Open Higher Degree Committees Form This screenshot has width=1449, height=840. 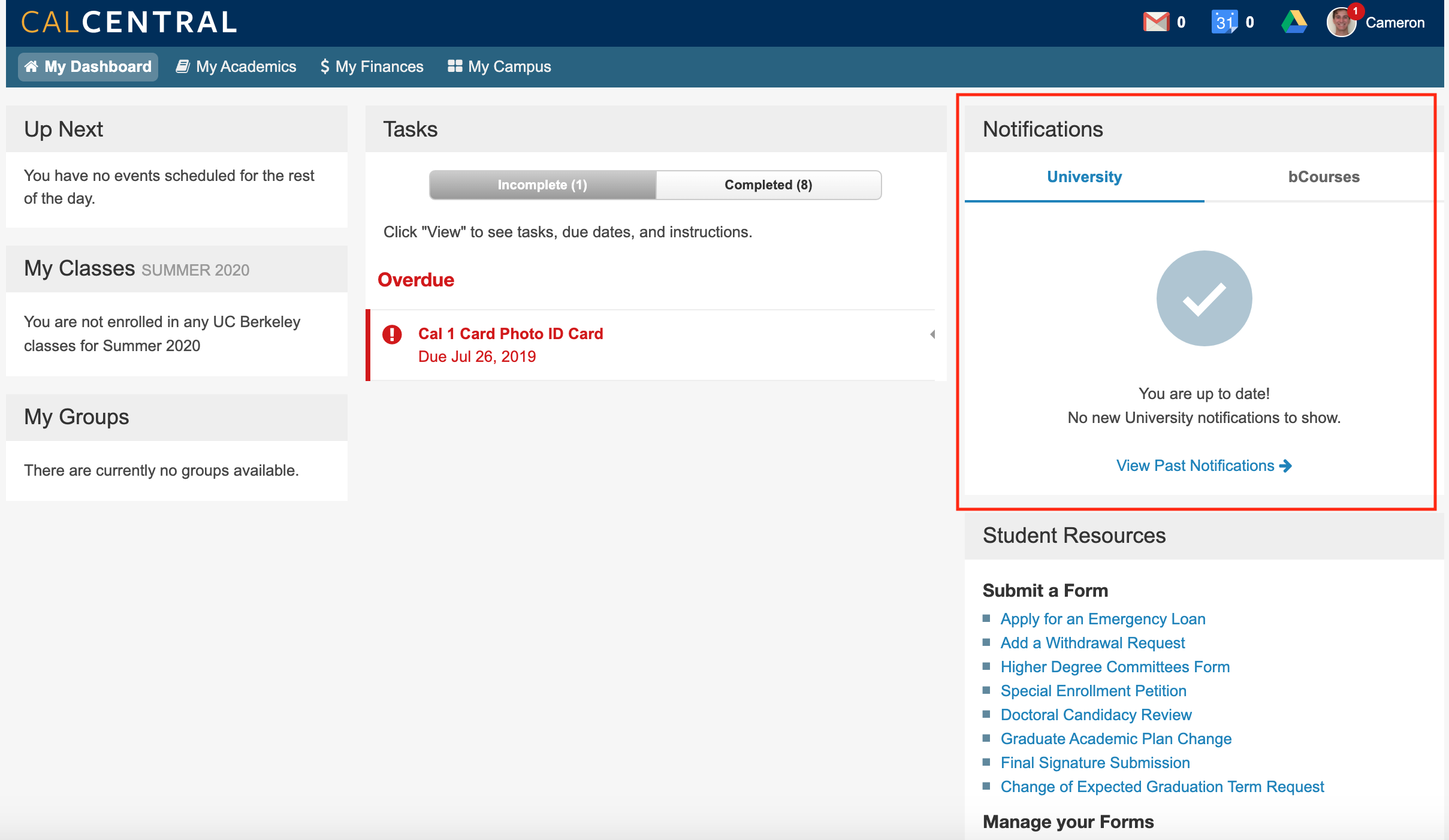(1115, 667)
